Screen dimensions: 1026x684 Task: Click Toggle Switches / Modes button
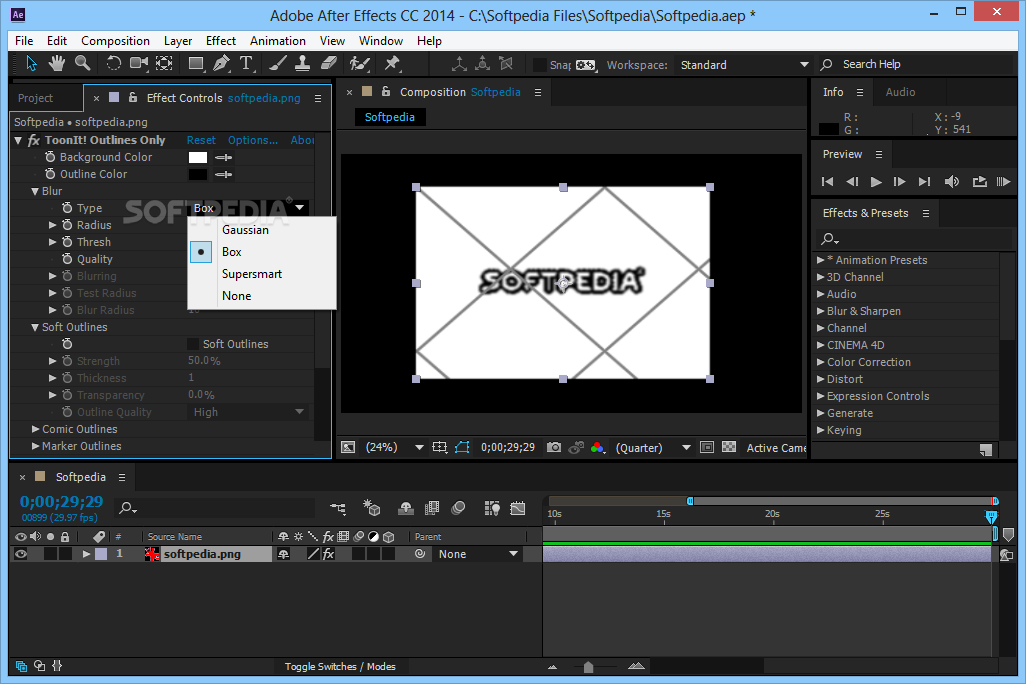[x=340, y=666]
